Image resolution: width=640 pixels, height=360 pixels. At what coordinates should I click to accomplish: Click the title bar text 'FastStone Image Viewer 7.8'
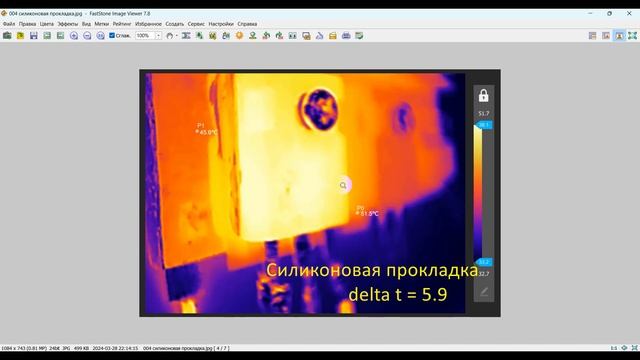pyautogui.click(x=120, y=13)
